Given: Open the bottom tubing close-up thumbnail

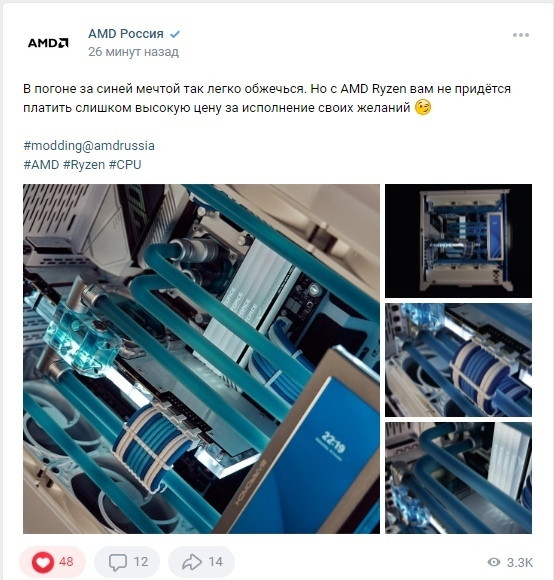Looking at the screenshot, I should point(458,478).
